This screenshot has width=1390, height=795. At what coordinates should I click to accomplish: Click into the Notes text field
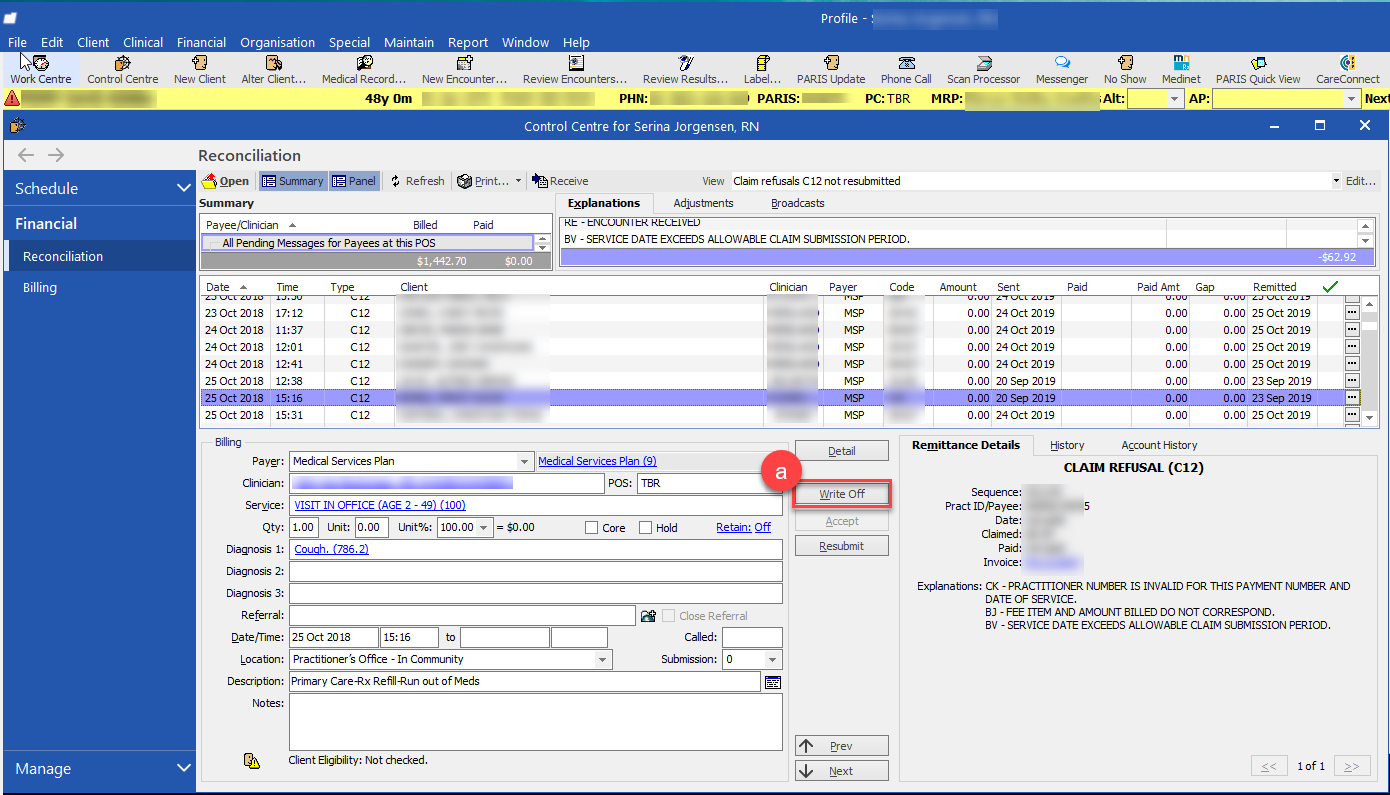pos(535,722)
